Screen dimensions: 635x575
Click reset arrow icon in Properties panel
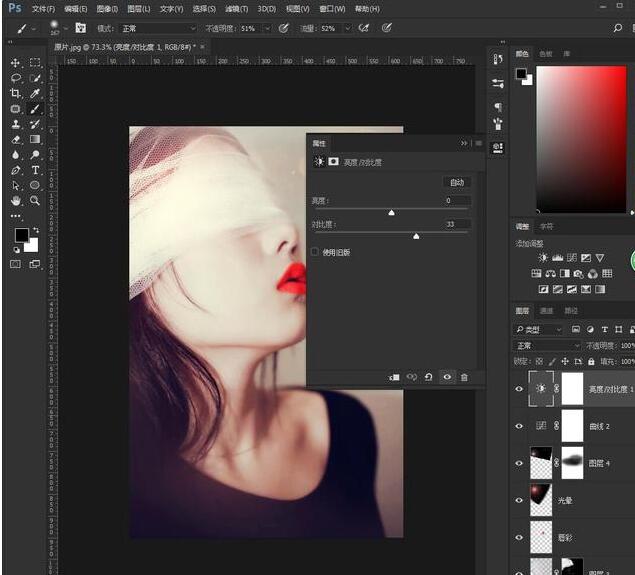pos(428,377)
